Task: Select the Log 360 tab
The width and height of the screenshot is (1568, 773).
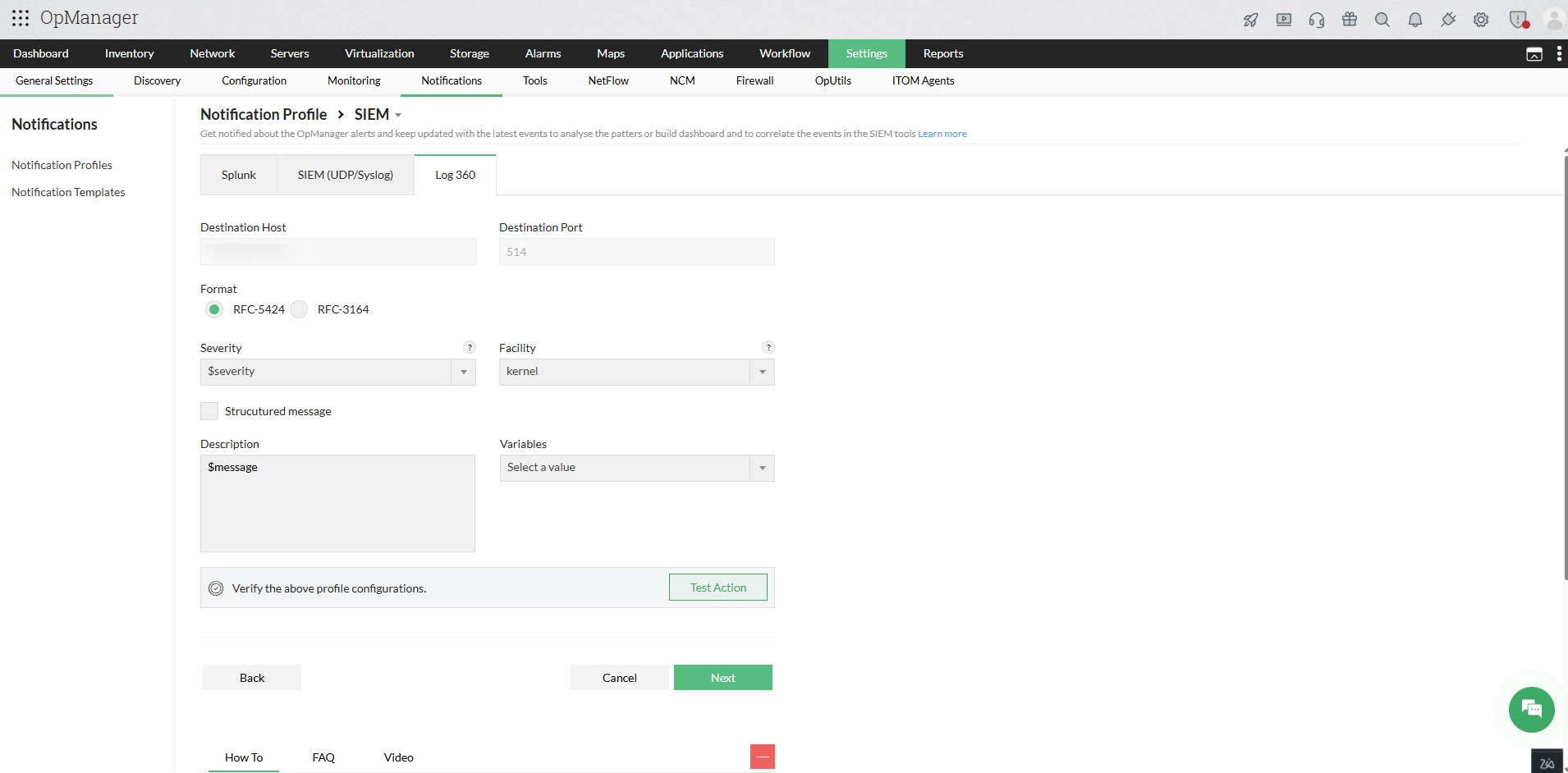Action: click(x=456, y=175)
